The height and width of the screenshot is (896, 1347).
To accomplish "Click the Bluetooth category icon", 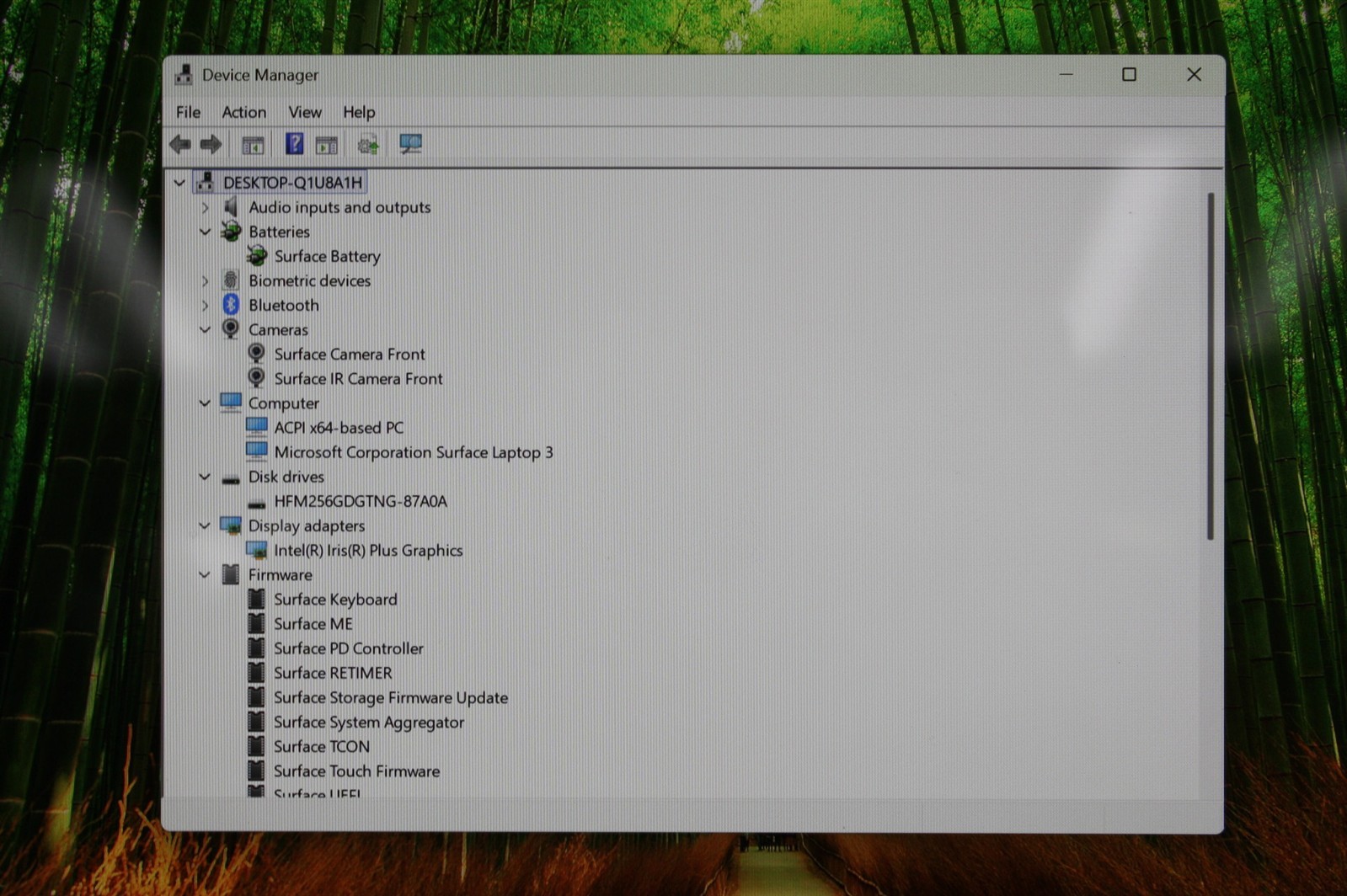I will tap(231, 305).
